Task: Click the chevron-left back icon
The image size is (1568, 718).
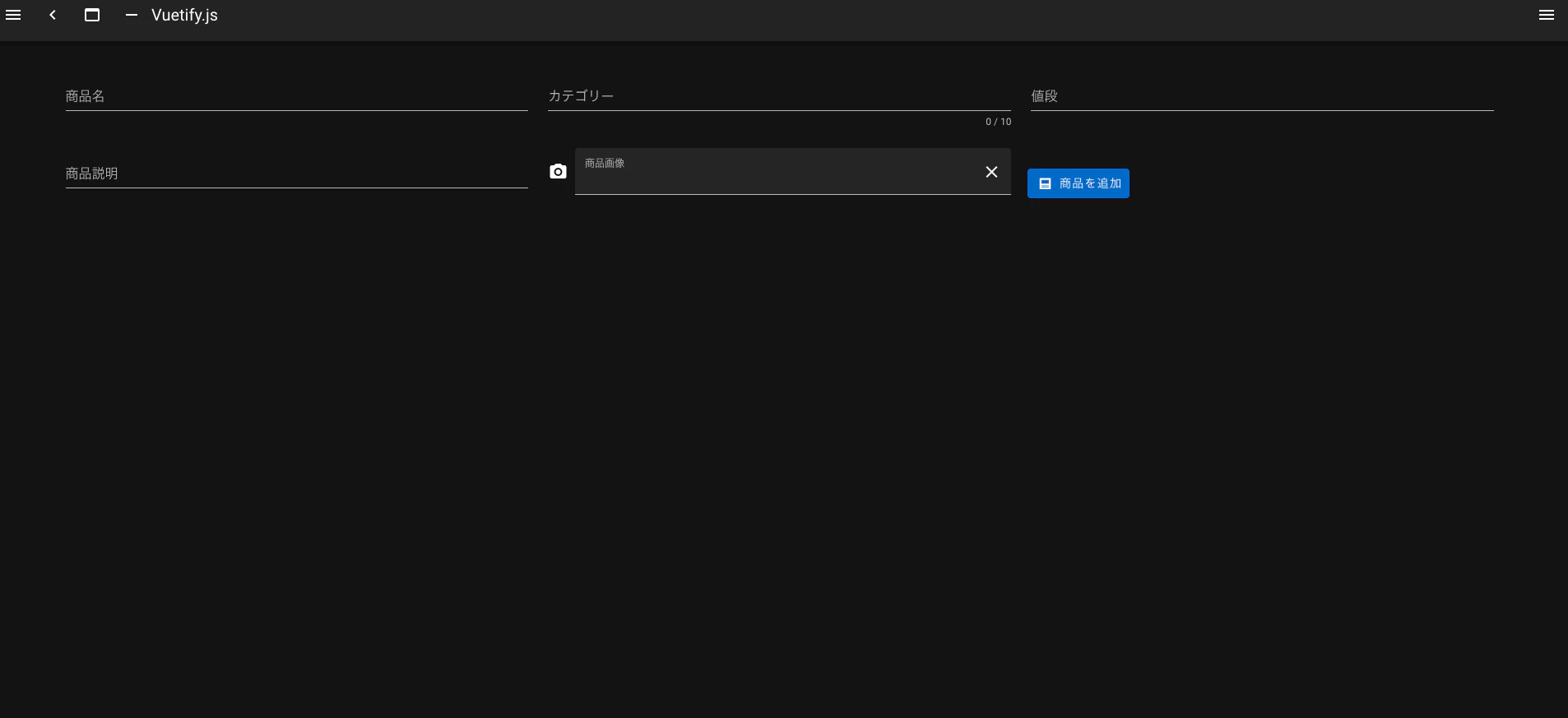Action: pyautogui.click(x=53, y=15)
